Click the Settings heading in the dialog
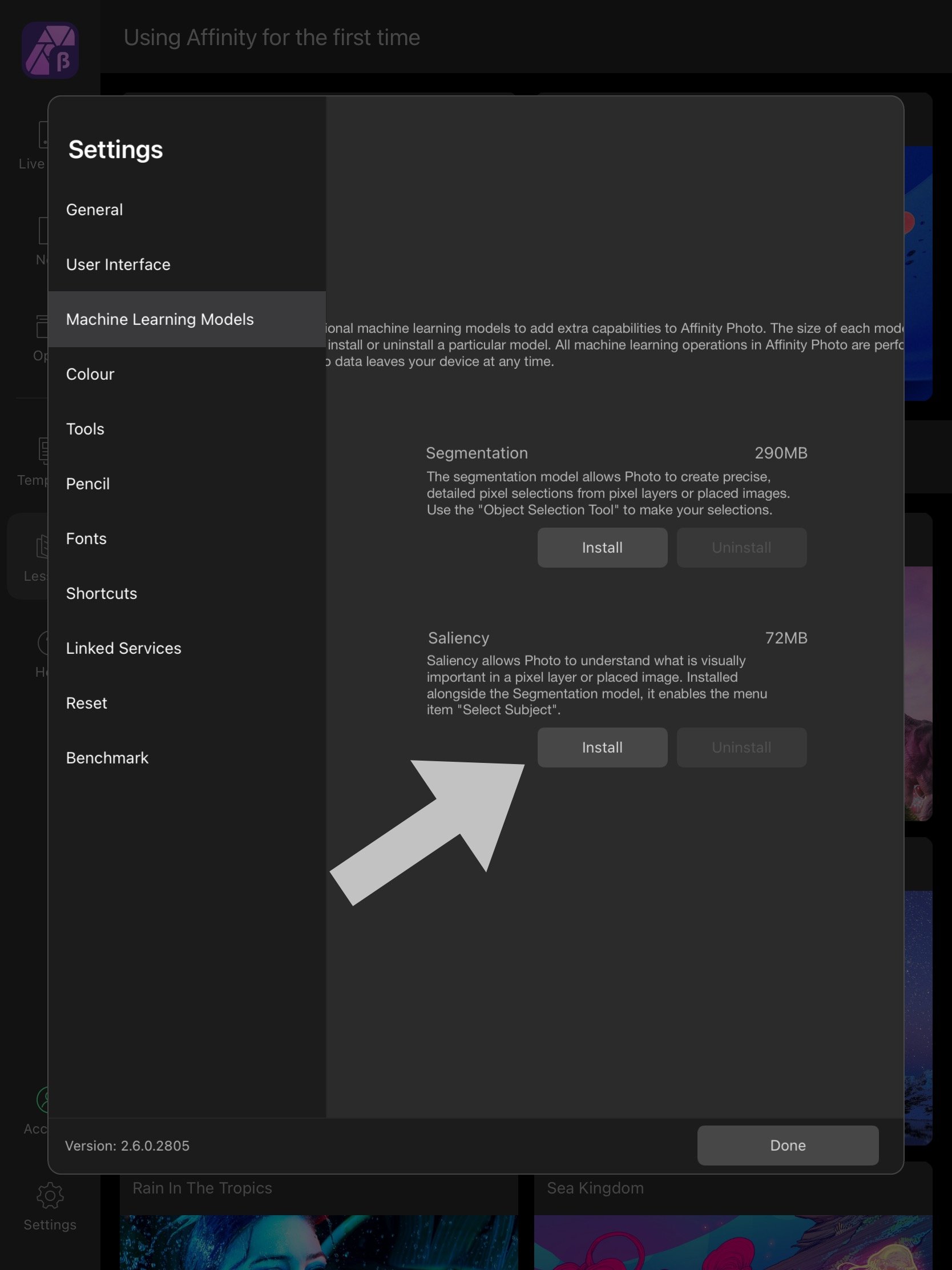Screen dimensions: 952x1270 [x=116, y=150]
